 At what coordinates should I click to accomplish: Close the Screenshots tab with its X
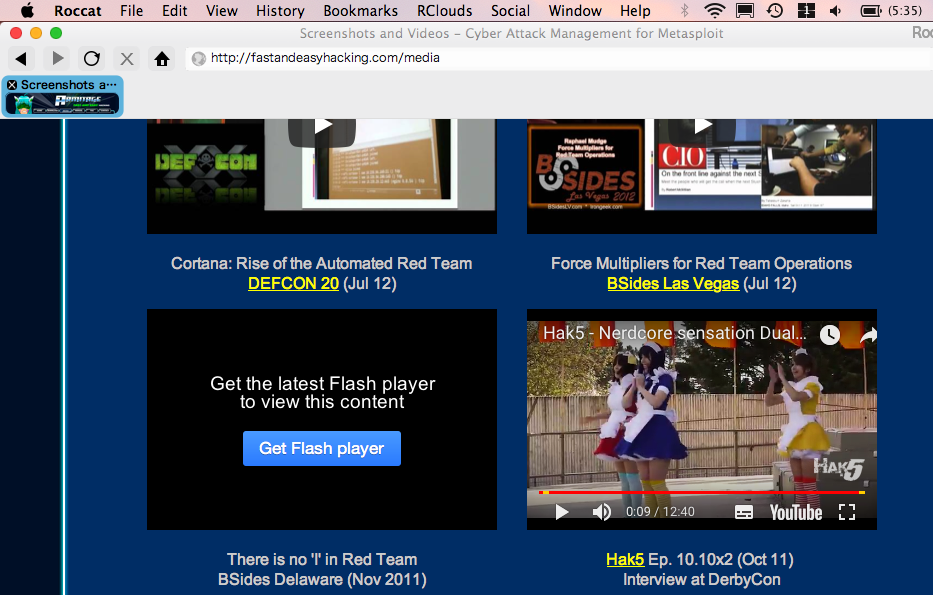tap(12, 84)
